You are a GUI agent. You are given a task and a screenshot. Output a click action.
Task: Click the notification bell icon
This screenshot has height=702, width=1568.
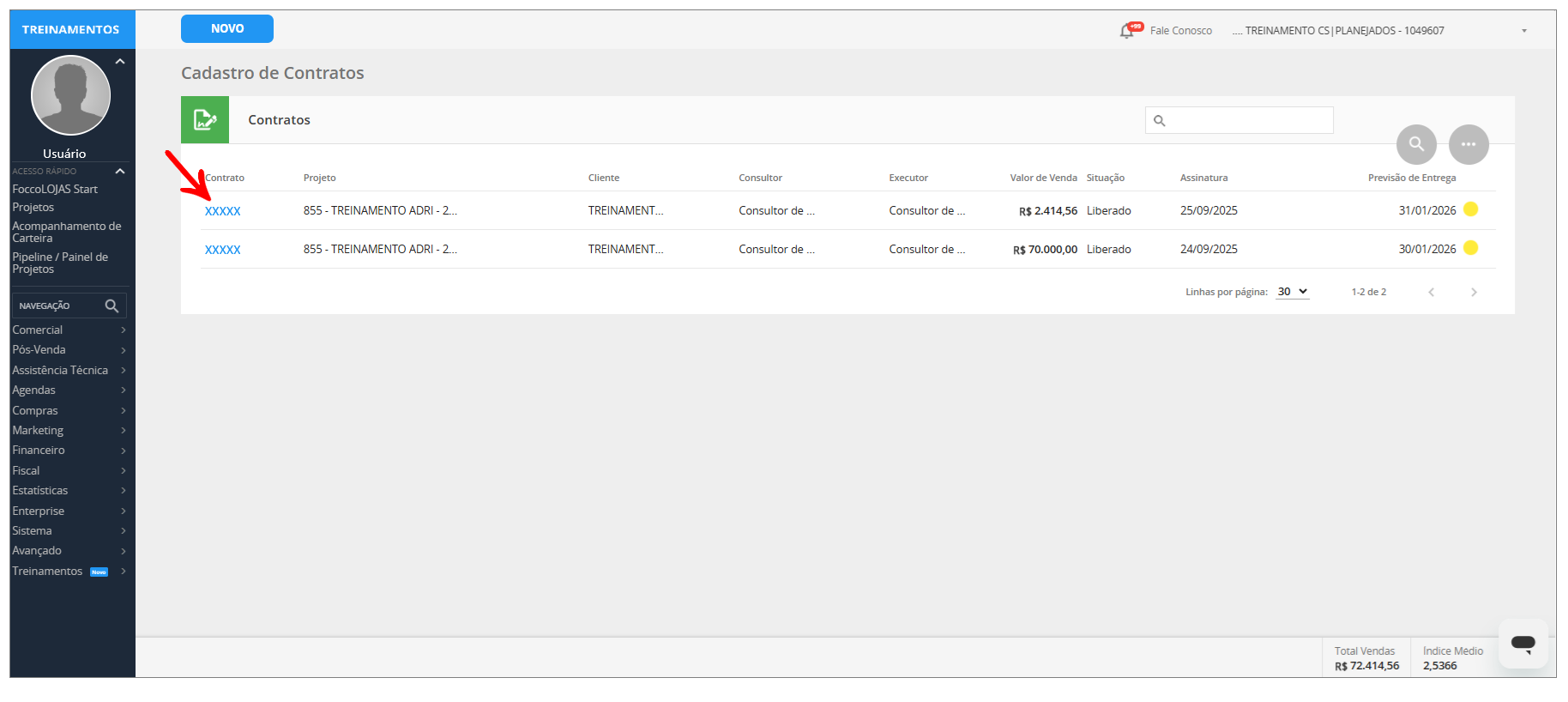[x=1127, y=31]
